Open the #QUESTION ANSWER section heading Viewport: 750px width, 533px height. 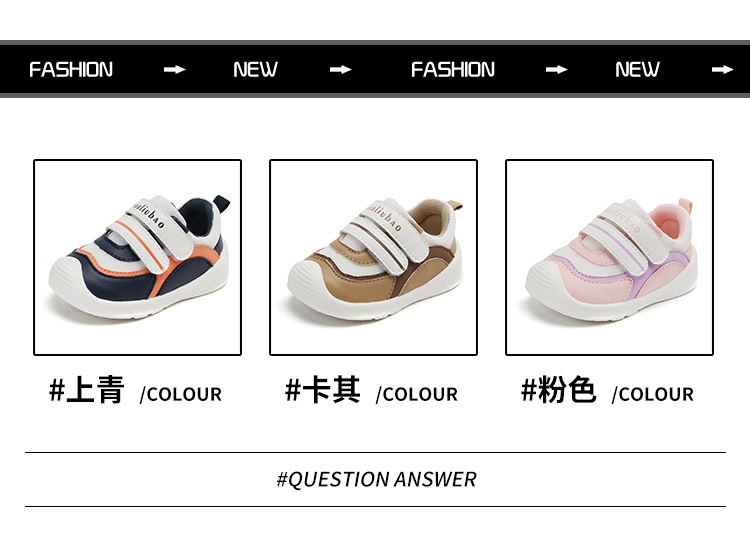click(376, 479)
